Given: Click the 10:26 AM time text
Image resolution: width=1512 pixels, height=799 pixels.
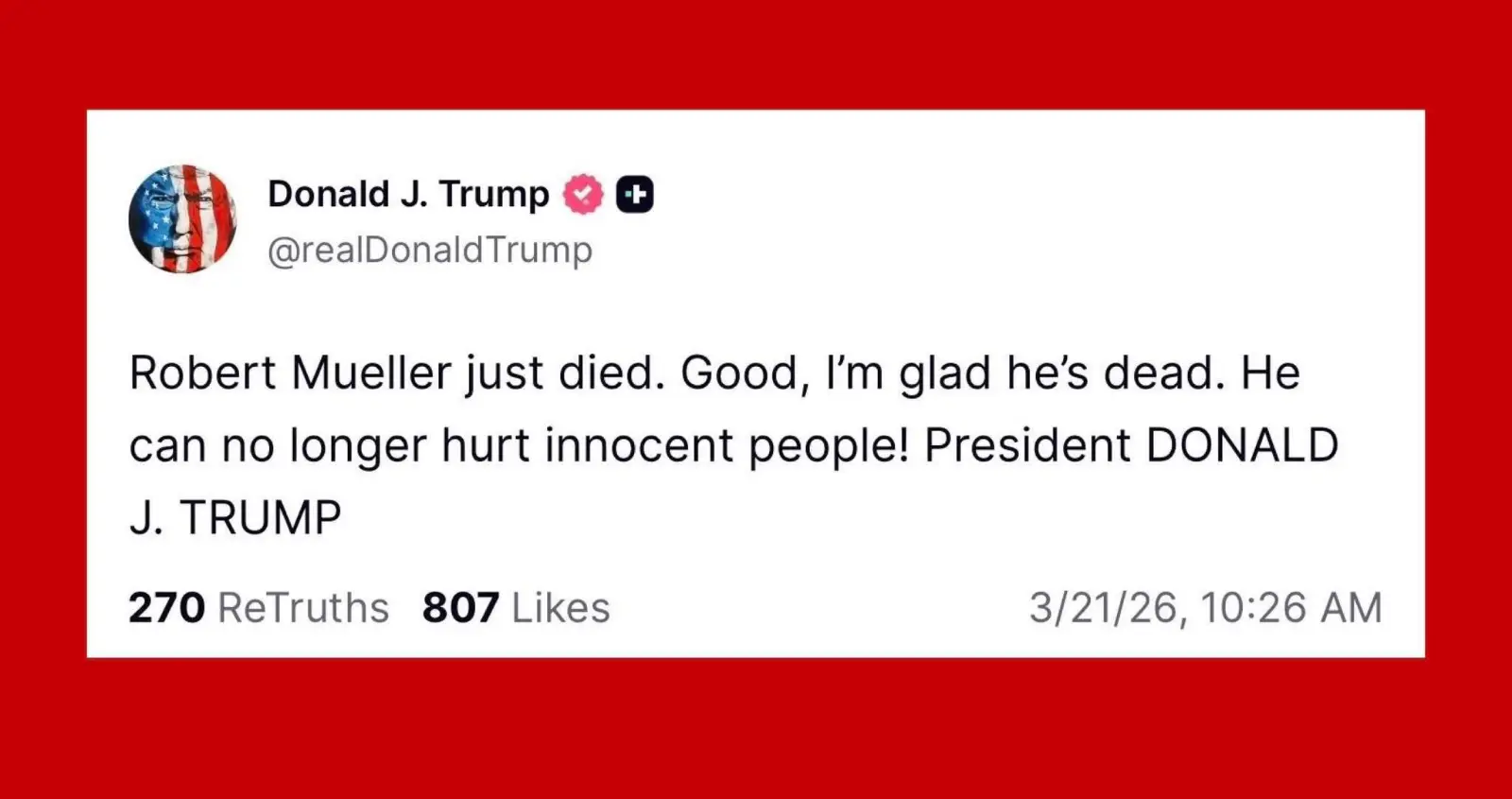Looking at the screenshot, I should click(x=1291, y=608).
